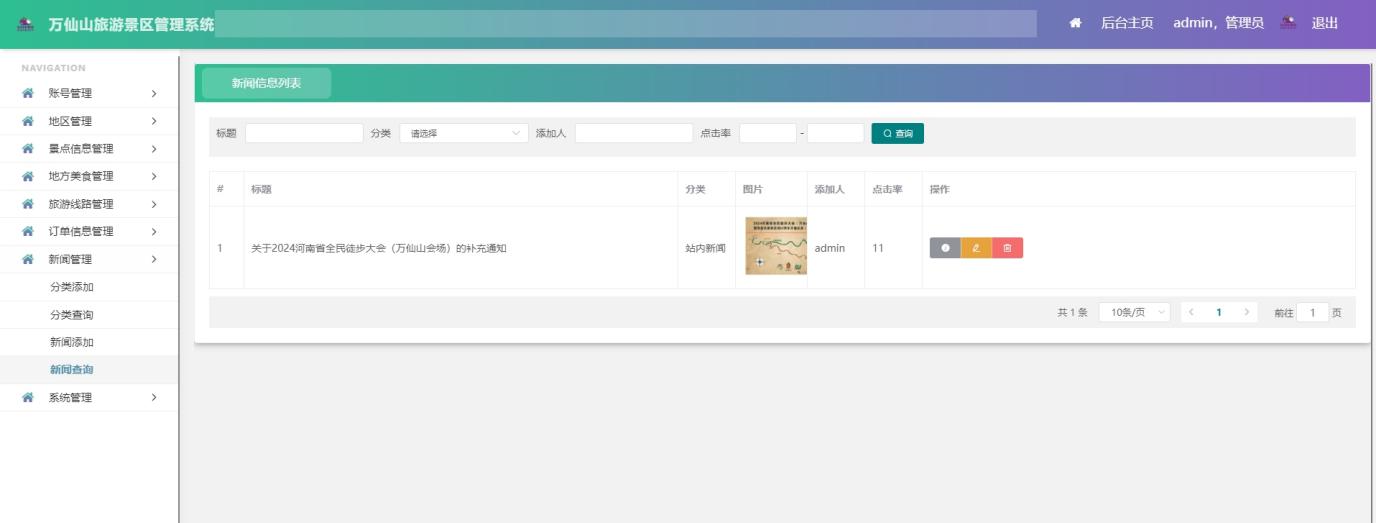Click the 共 1 条 total count text
Screen dimensions: 1376x523
coord(1072,313)
